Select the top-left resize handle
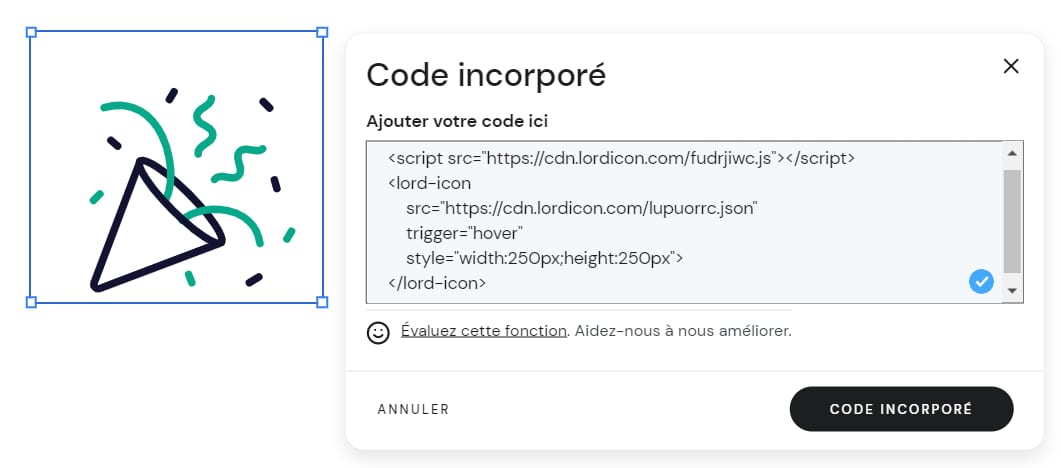The height and width of the screenshot is (468, 1061). (x=31, y=33)
